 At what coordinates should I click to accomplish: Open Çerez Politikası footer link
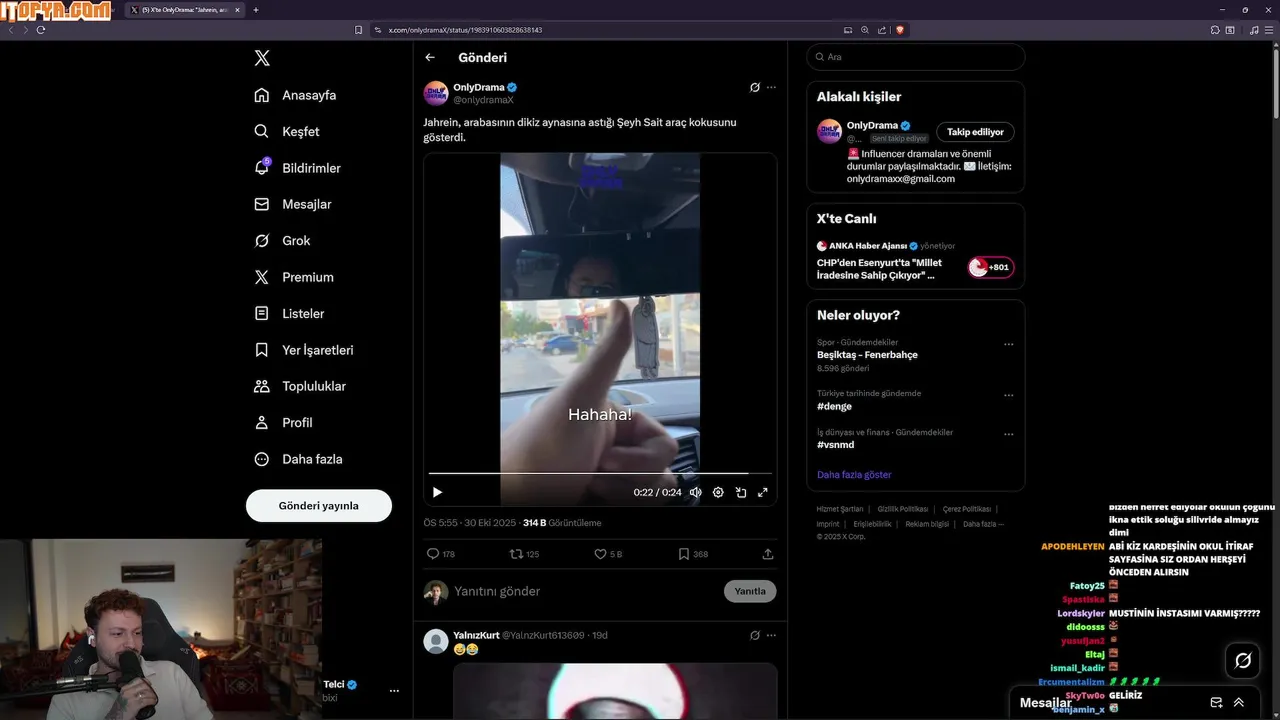pos(967,509)
